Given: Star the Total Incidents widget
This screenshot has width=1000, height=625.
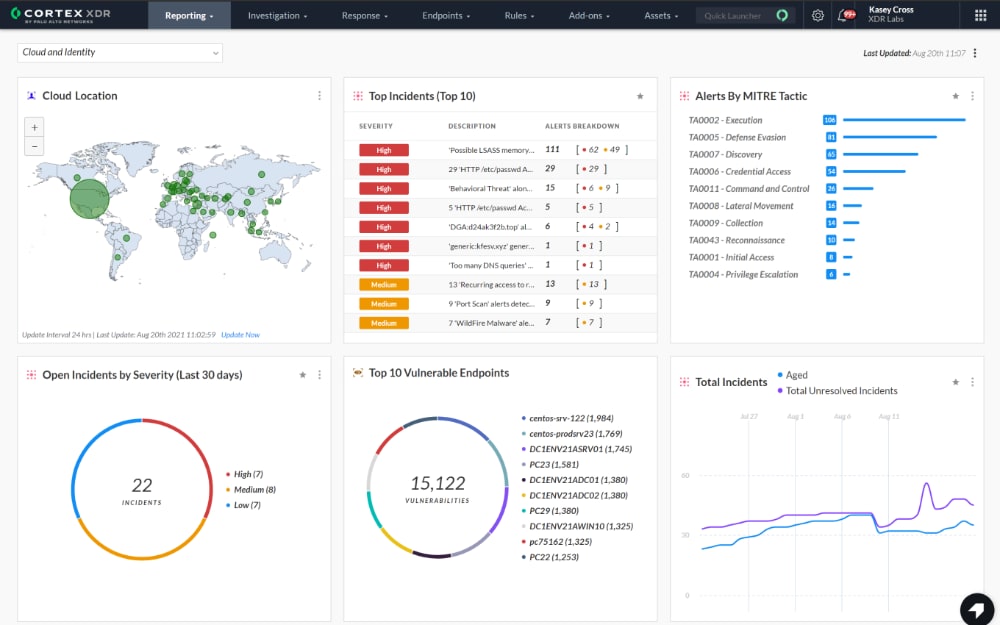Looking at the screenshot, I should [x=954, y=382].
